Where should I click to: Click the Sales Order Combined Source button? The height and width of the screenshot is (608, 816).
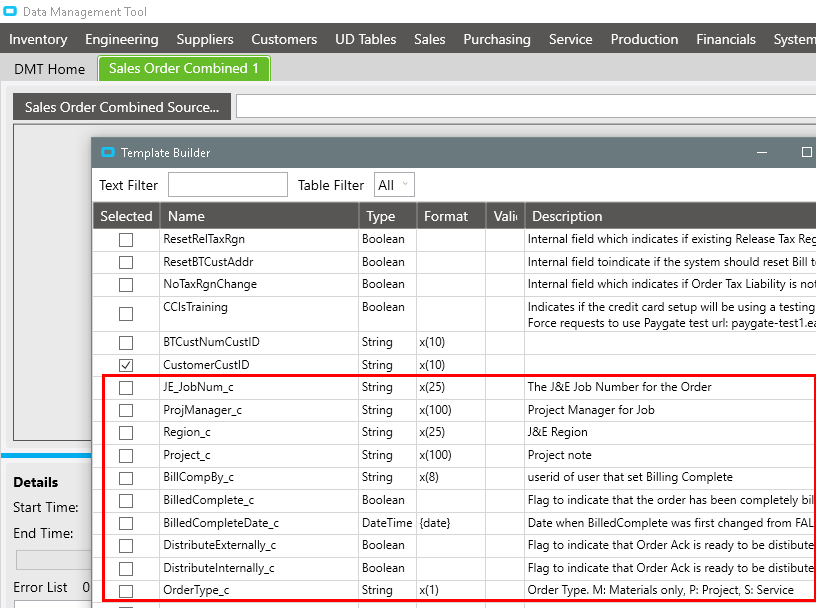pos(122,107)
